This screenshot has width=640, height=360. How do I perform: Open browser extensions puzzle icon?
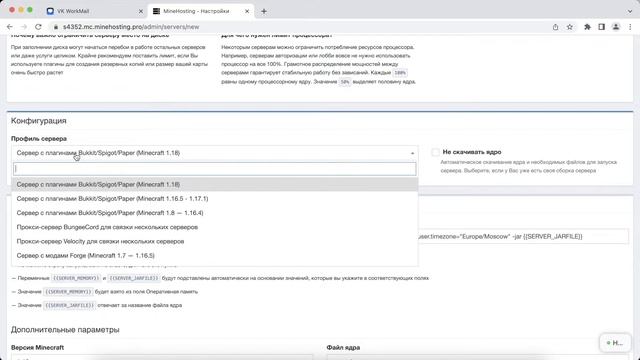tap(587, 27)
